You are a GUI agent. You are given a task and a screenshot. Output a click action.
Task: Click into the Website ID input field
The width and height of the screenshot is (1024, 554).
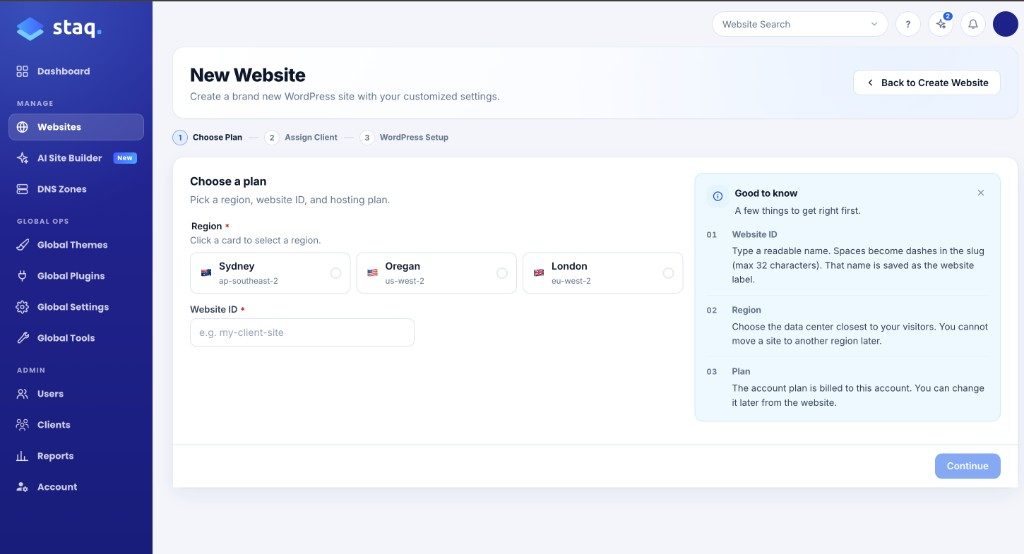coord(302,333)
